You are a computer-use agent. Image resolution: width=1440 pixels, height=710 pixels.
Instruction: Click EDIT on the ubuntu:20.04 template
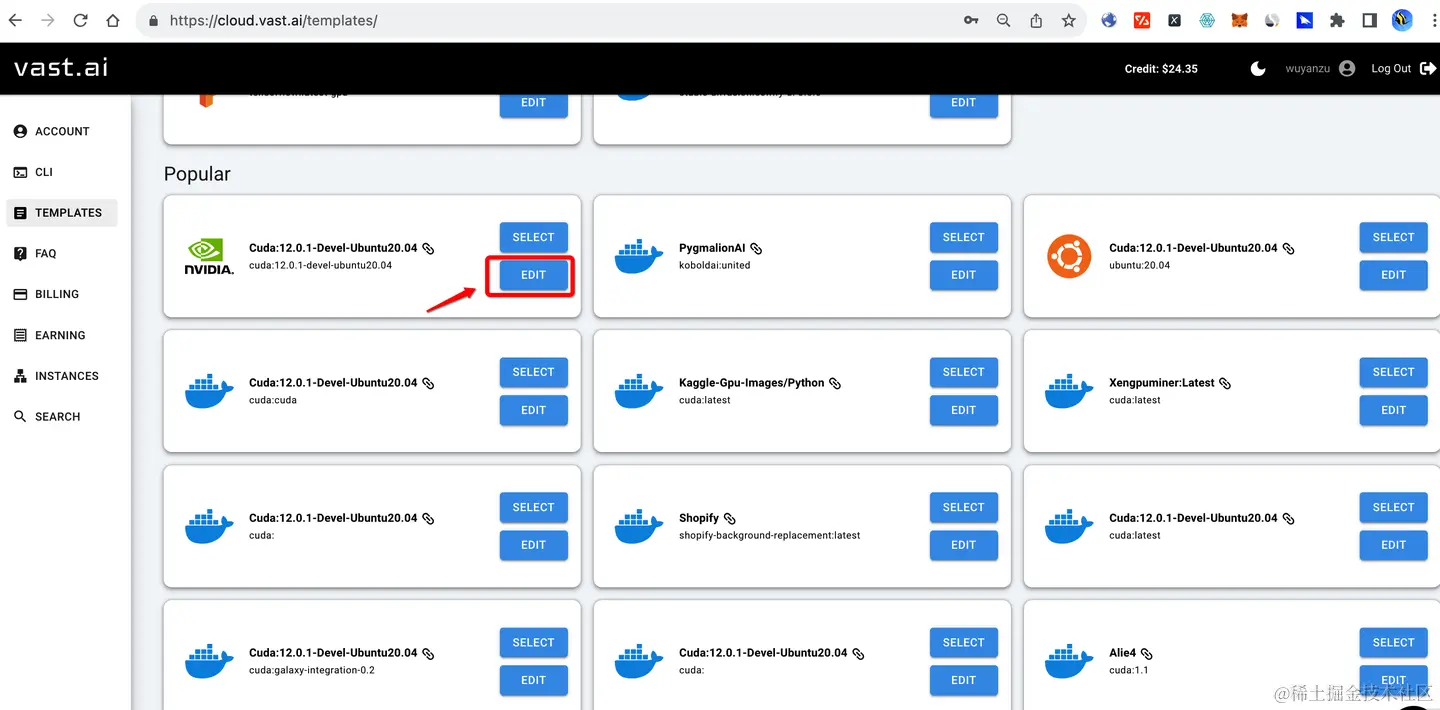(x=1393, y=275)
